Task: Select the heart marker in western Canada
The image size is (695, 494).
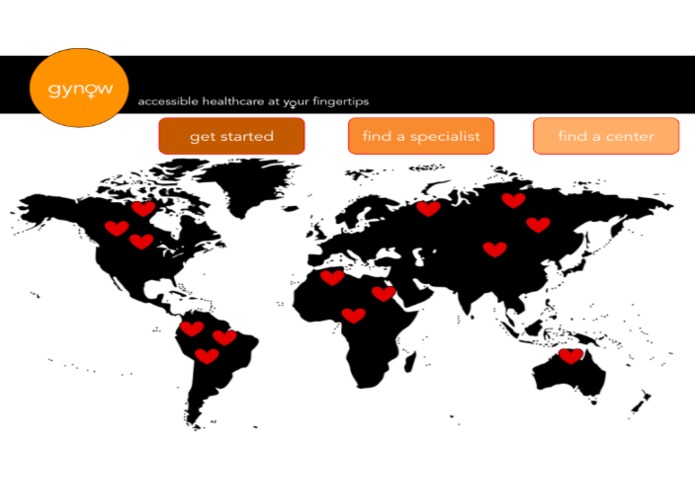Action: click(117, 228)
